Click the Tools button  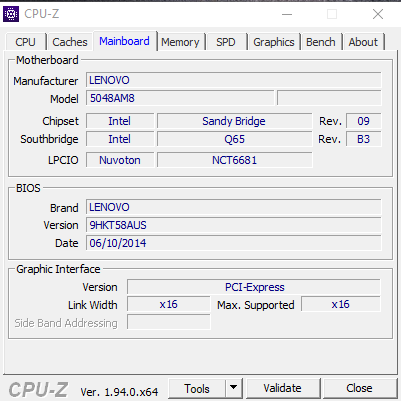[197, 388]
